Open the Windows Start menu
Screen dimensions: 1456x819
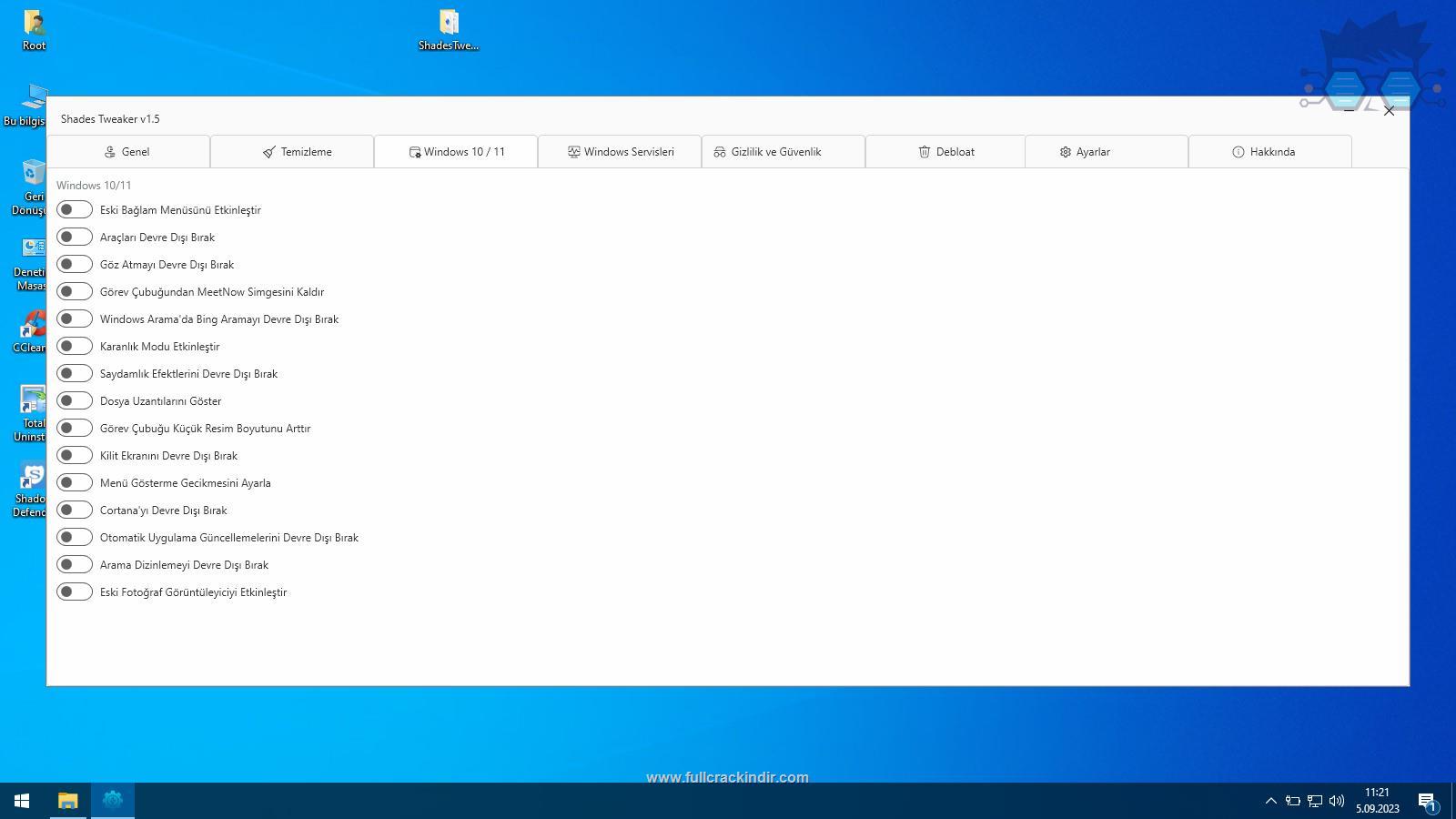coord(22,801)
